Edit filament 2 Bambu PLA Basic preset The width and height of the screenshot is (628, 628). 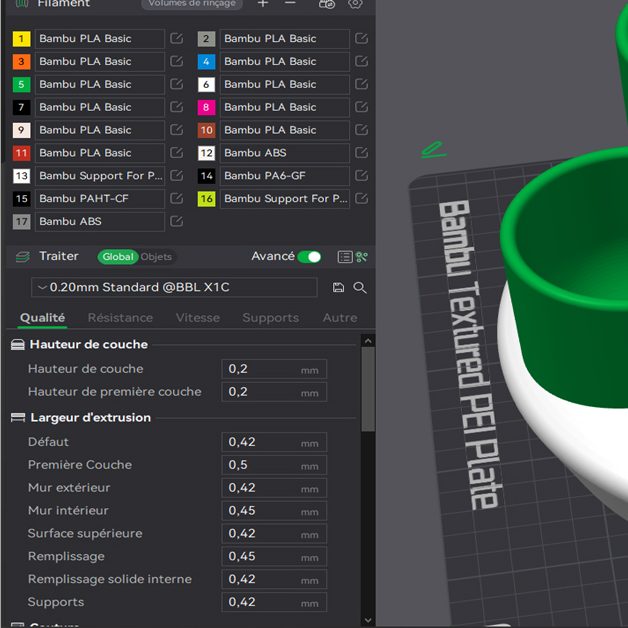pyautogui.click(x=361, y=38)
